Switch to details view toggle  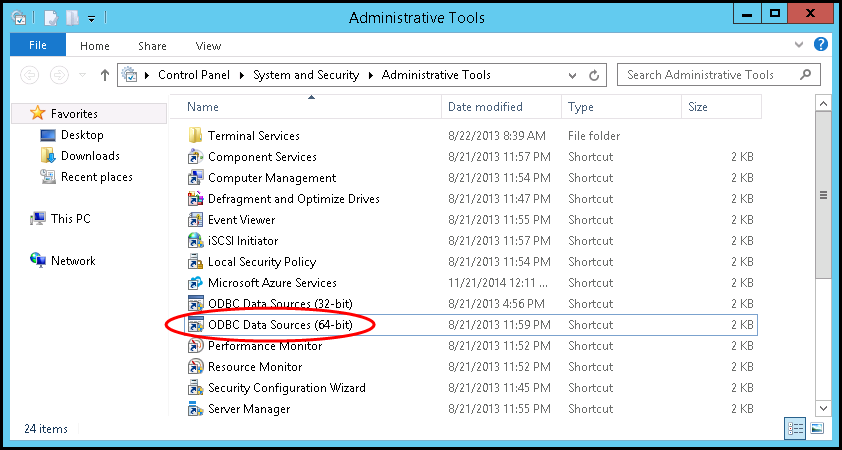tap(795, 429)
